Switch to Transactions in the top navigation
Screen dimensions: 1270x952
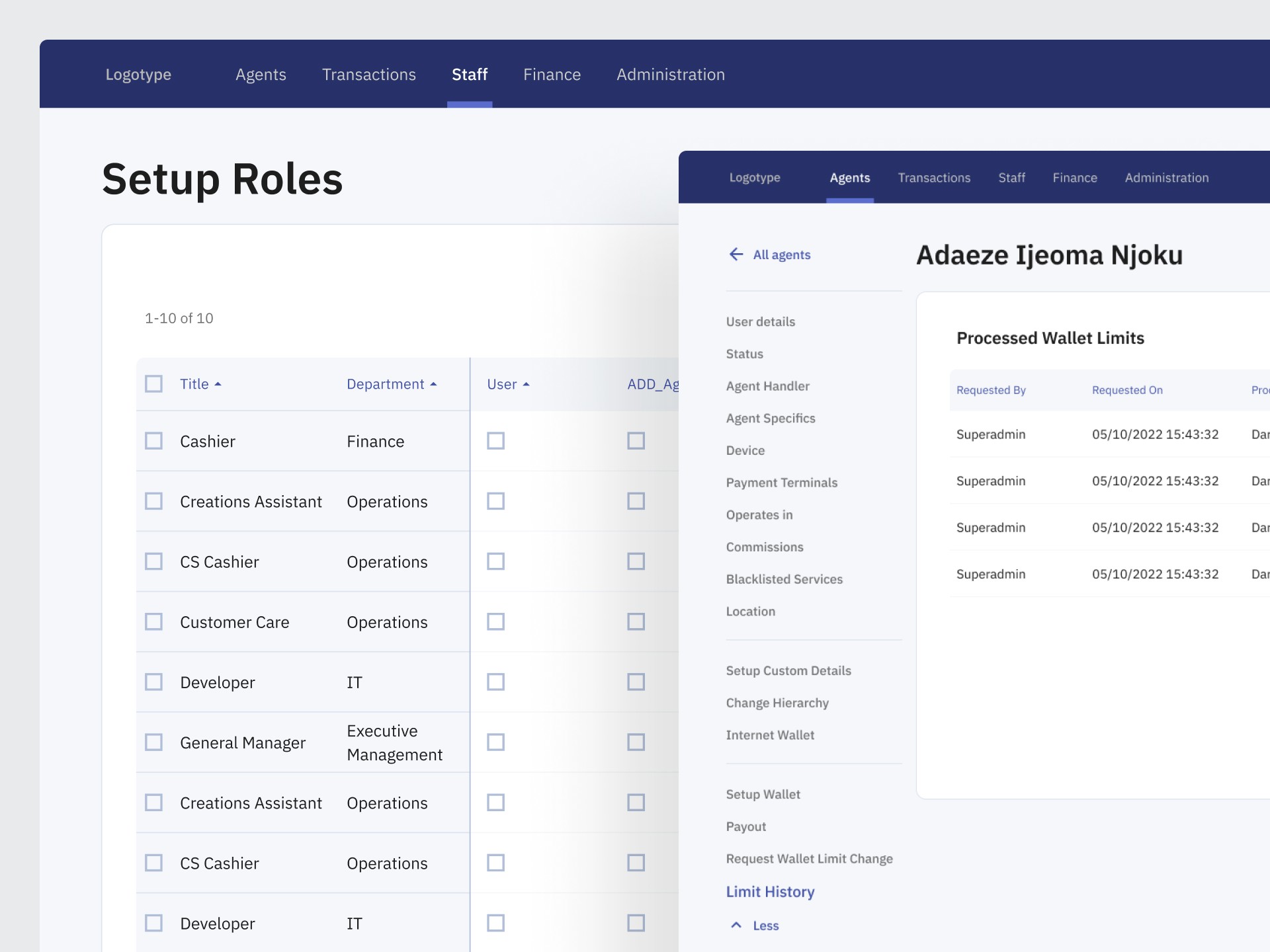pos(368,75)
